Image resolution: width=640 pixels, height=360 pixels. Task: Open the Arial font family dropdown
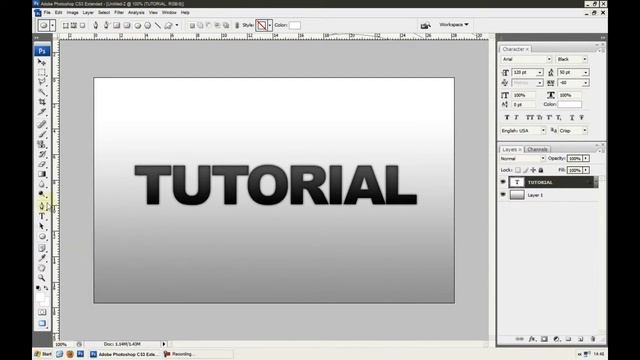549,59
